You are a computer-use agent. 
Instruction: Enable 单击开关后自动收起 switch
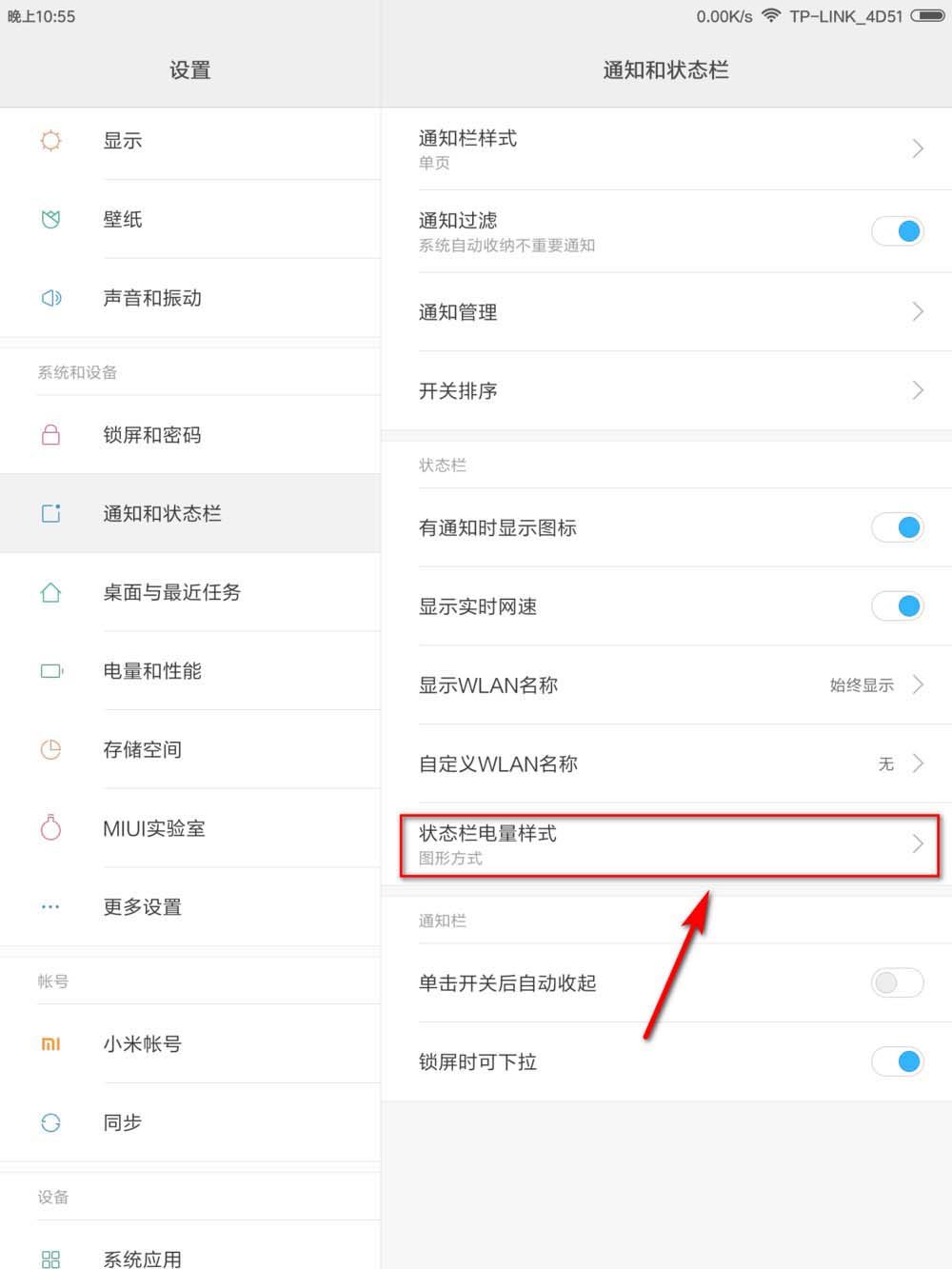[898, 982]
